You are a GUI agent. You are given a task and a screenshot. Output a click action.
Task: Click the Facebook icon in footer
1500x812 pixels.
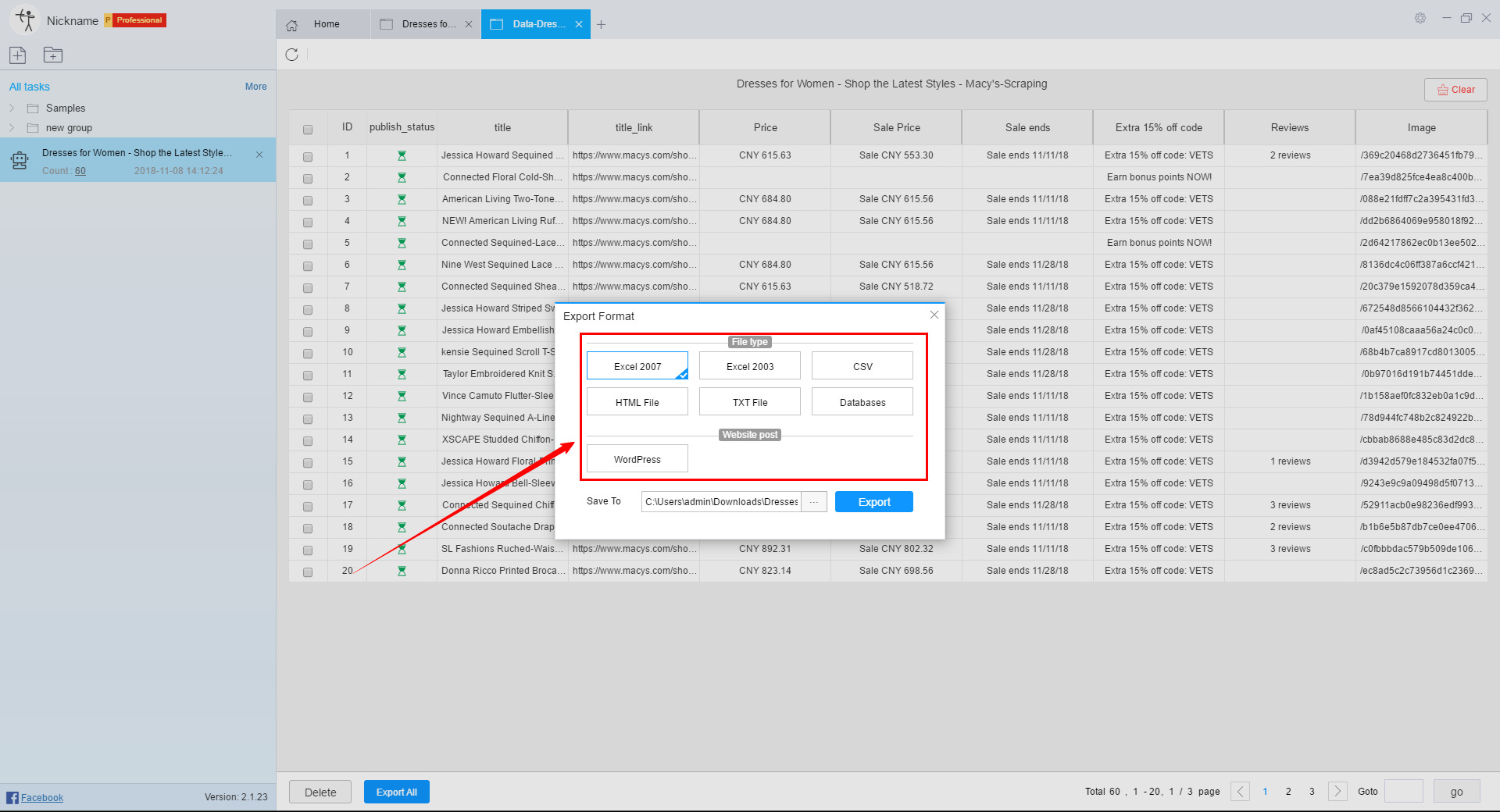coord(12,797)
